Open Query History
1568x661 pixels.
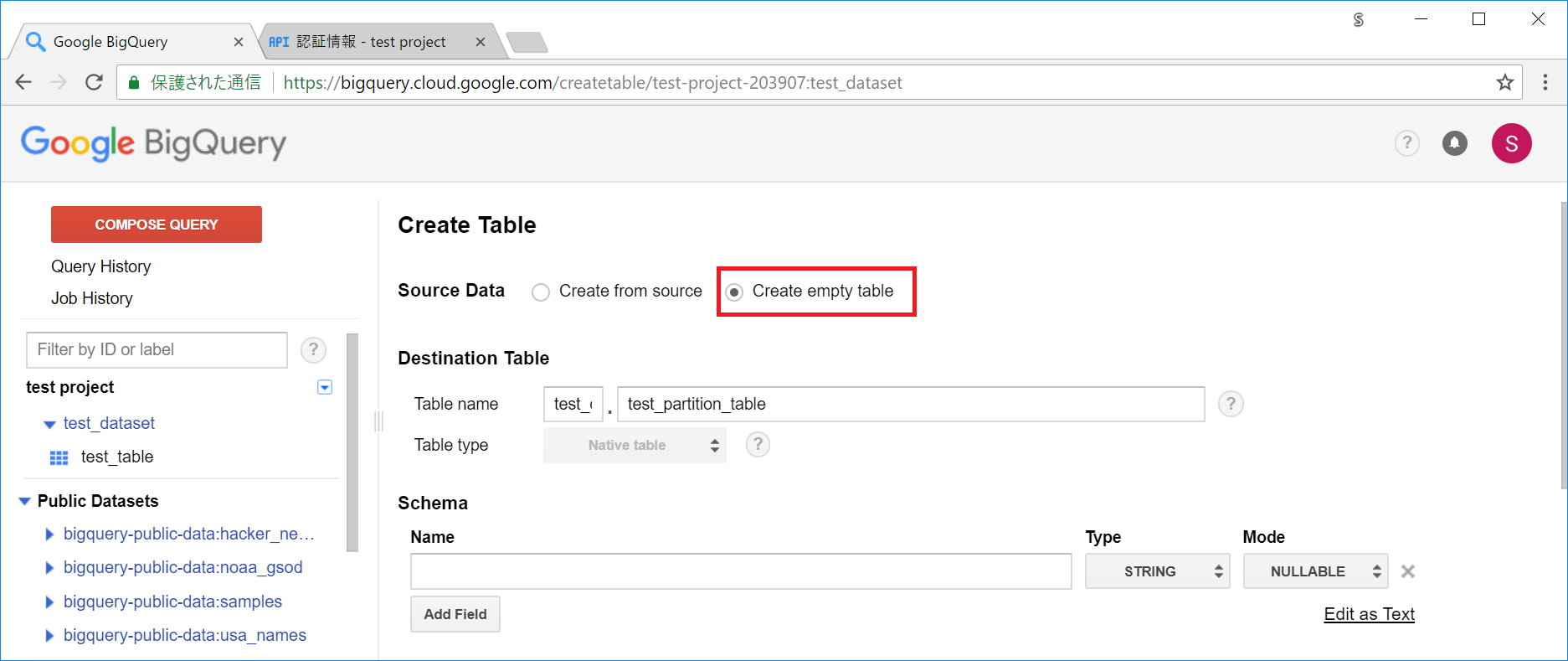click(101, 266)
